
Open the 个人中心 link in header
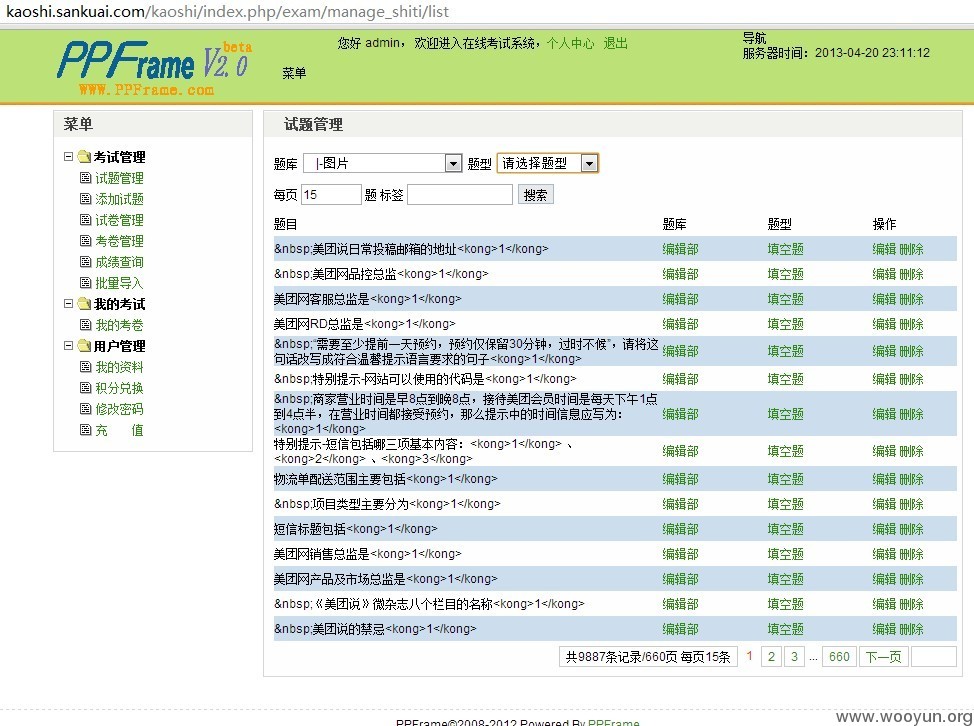tap(570, 44)
